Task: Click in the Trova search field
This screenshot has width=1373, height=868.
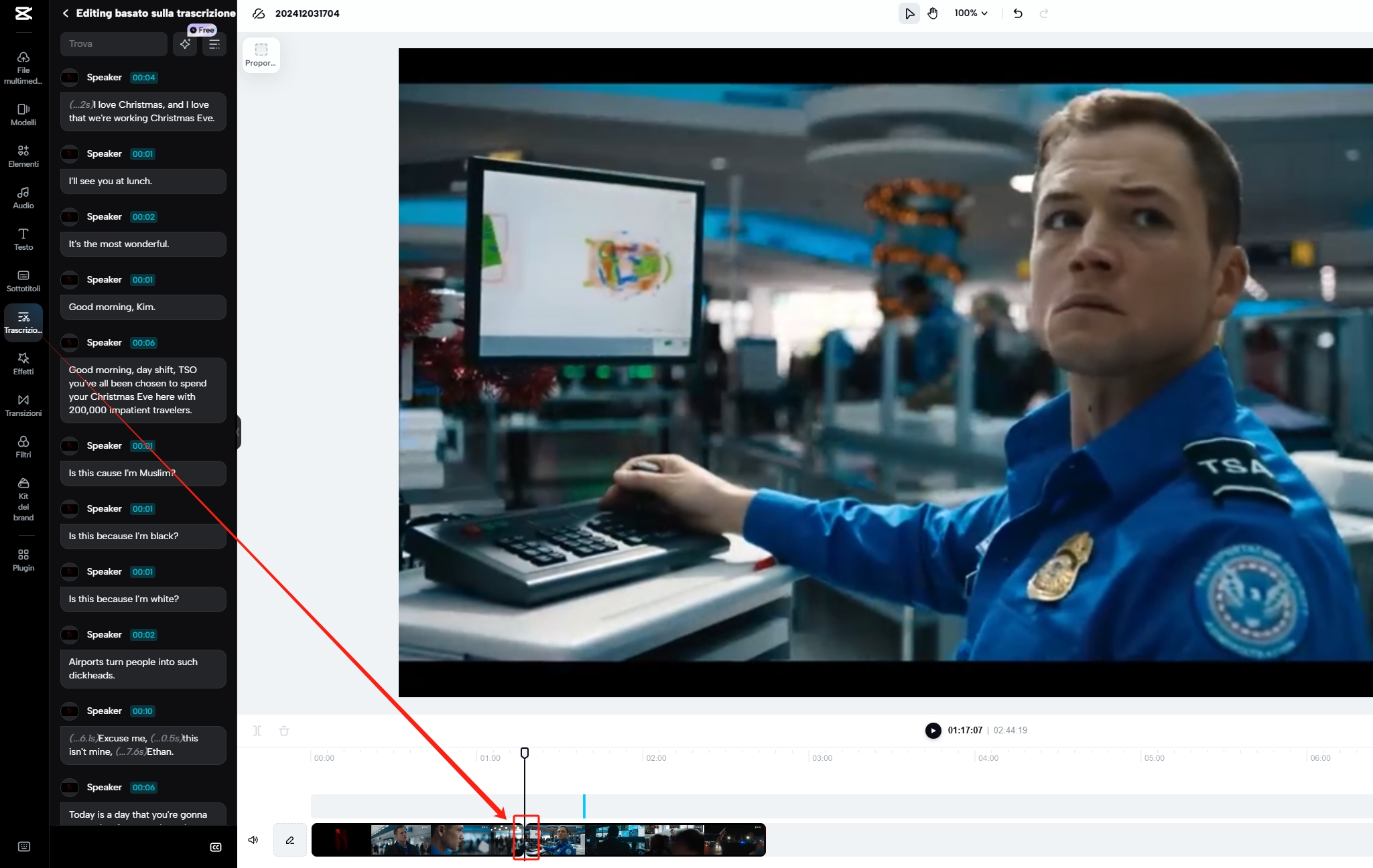Action: pos(114,44)
